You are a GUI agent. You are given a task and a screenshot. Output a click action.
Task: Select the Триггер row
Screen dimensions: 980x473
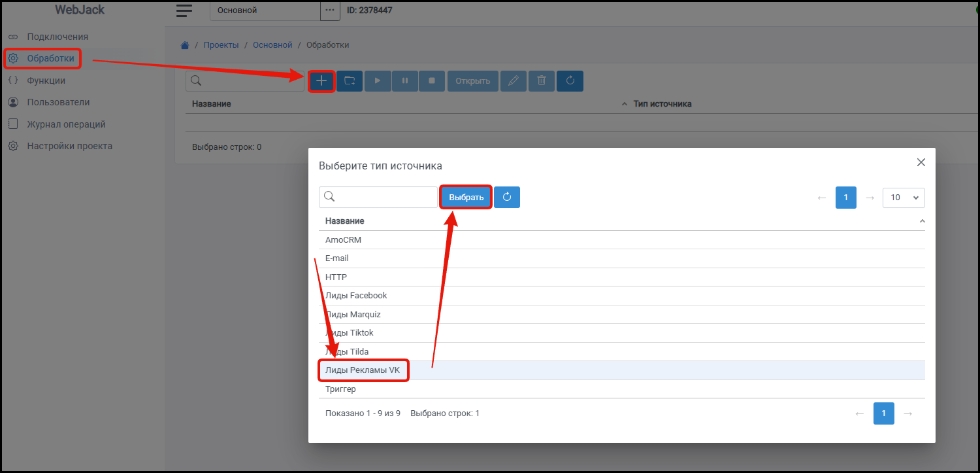[622, 389]
